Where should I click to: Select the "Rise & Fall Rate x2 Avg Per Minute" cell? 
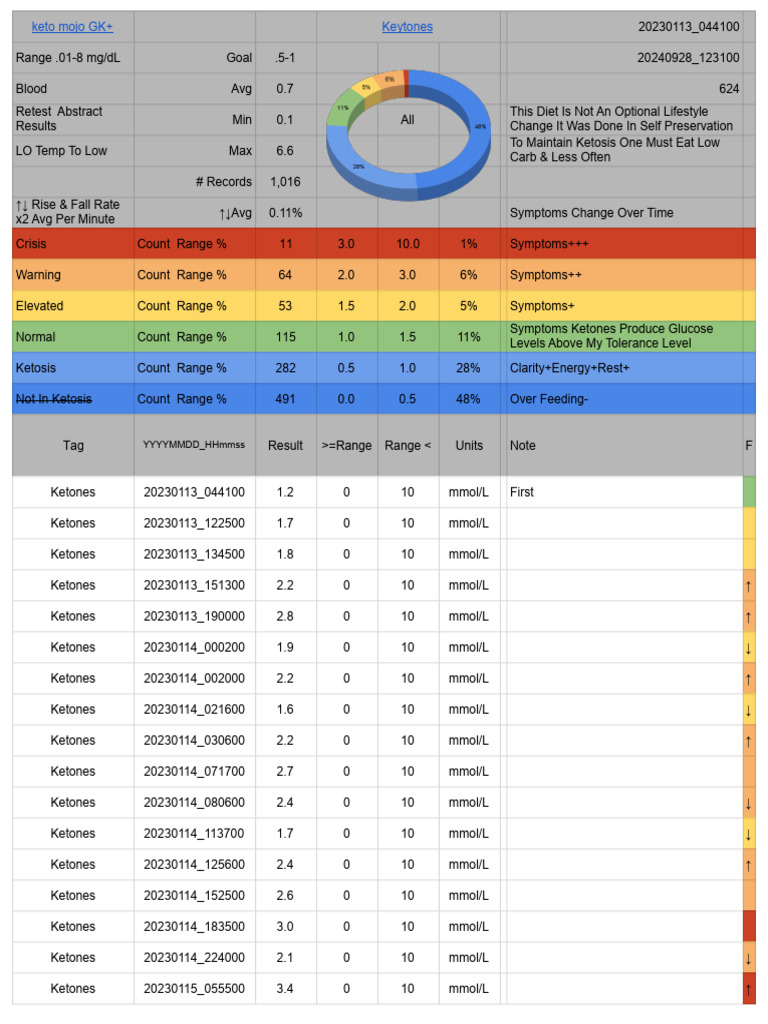[73, 212]
